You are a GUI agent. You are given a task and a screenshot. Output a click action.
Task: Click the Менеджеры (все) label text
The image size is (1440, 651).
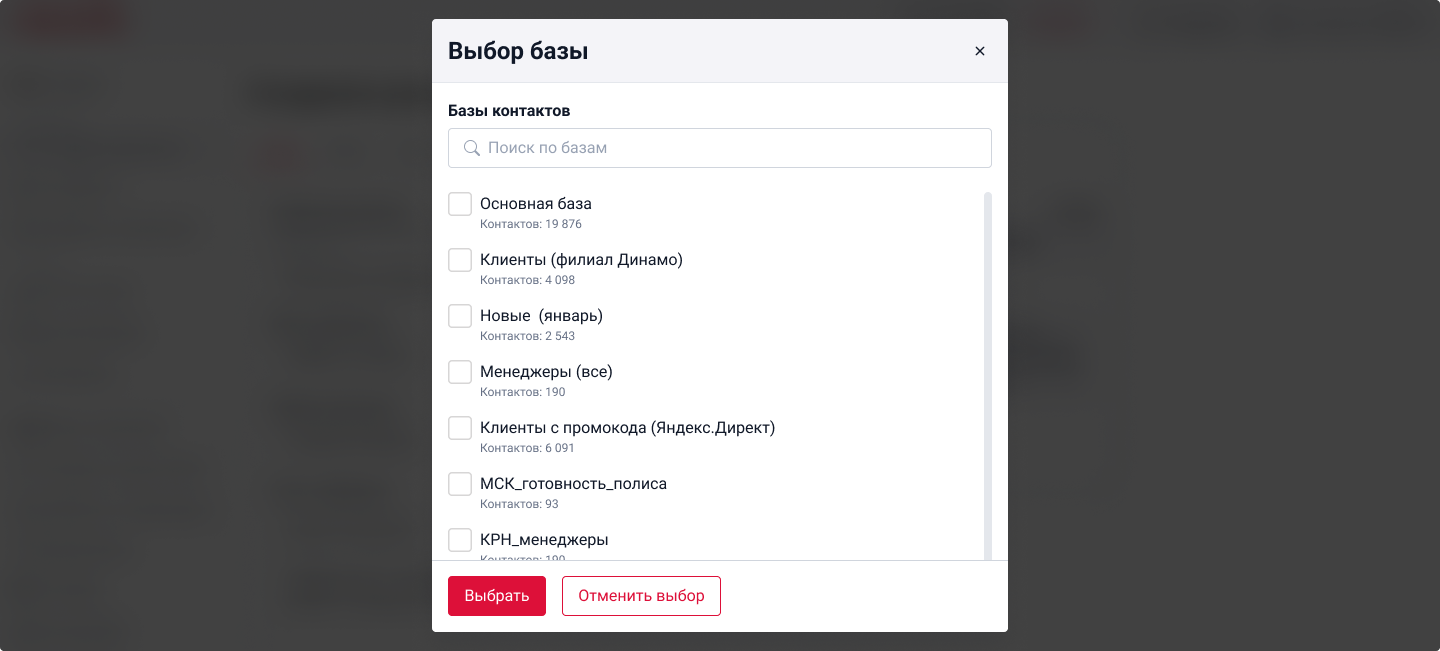click(x=546, y=372)
